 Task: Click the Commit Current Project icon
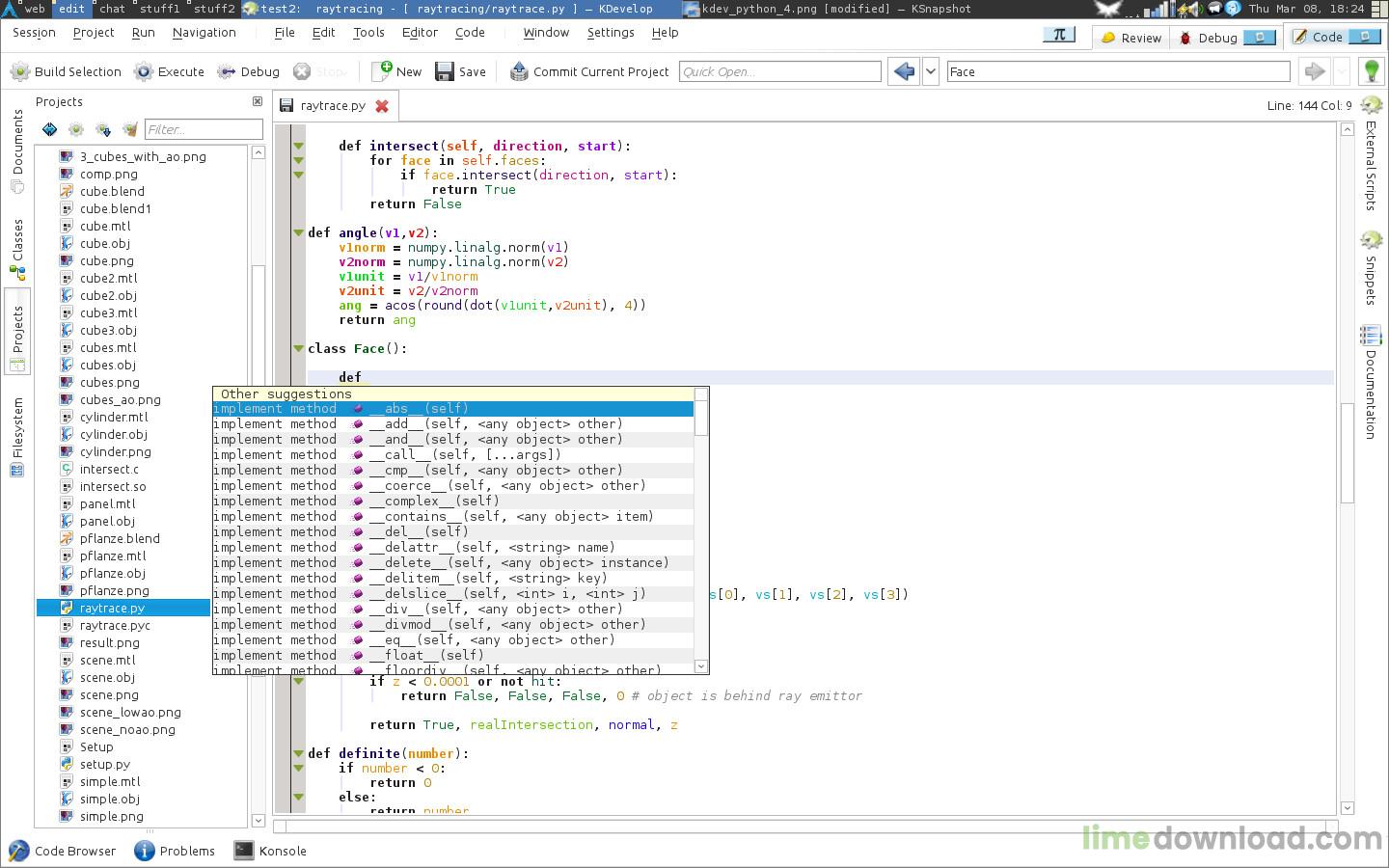[519, 71]
